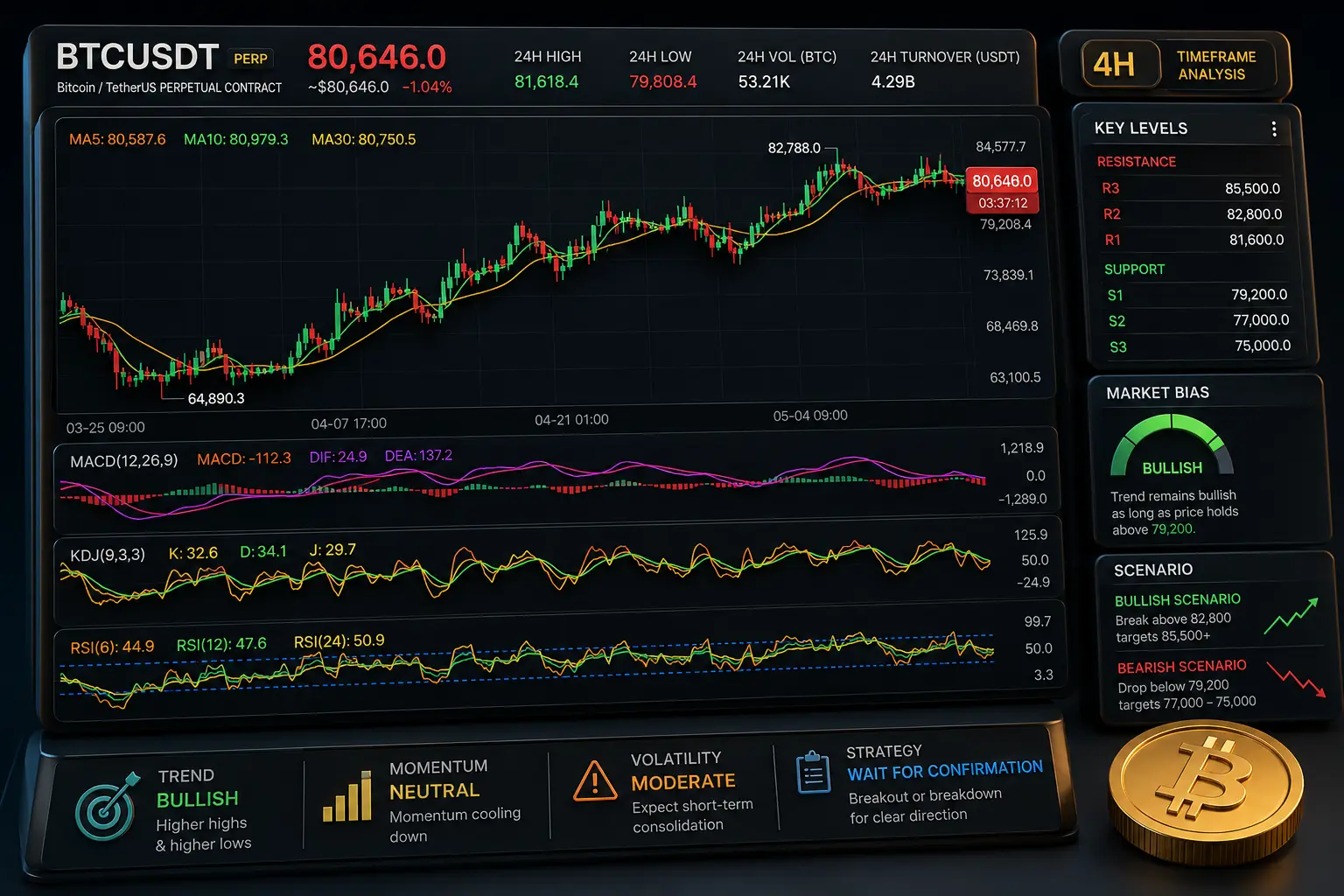Click the DIF: 24.9 value
This screenshot has height=896, width=1344.
tap(338, 457)
